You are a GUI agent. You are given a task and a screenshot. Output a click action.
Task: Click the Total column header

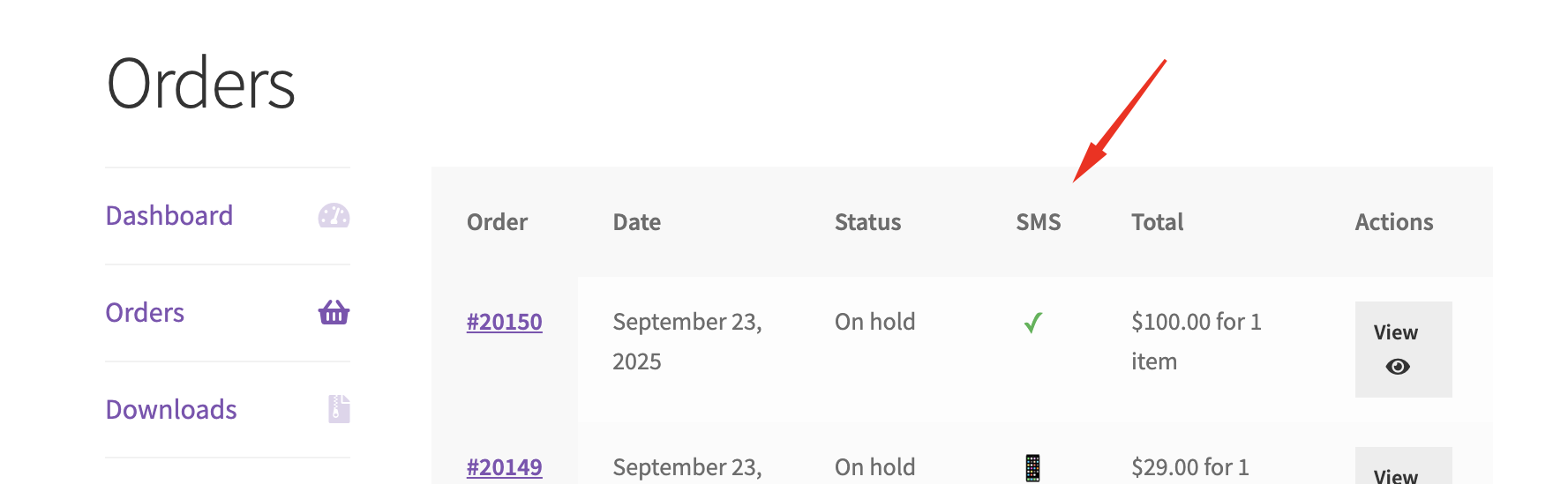tap(1157, 222)
